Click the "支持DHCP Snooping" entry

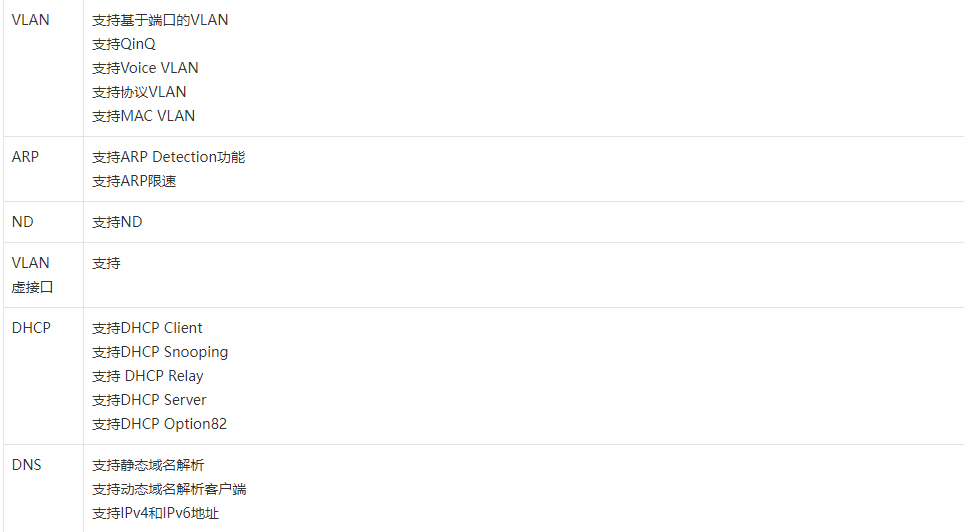160,352
